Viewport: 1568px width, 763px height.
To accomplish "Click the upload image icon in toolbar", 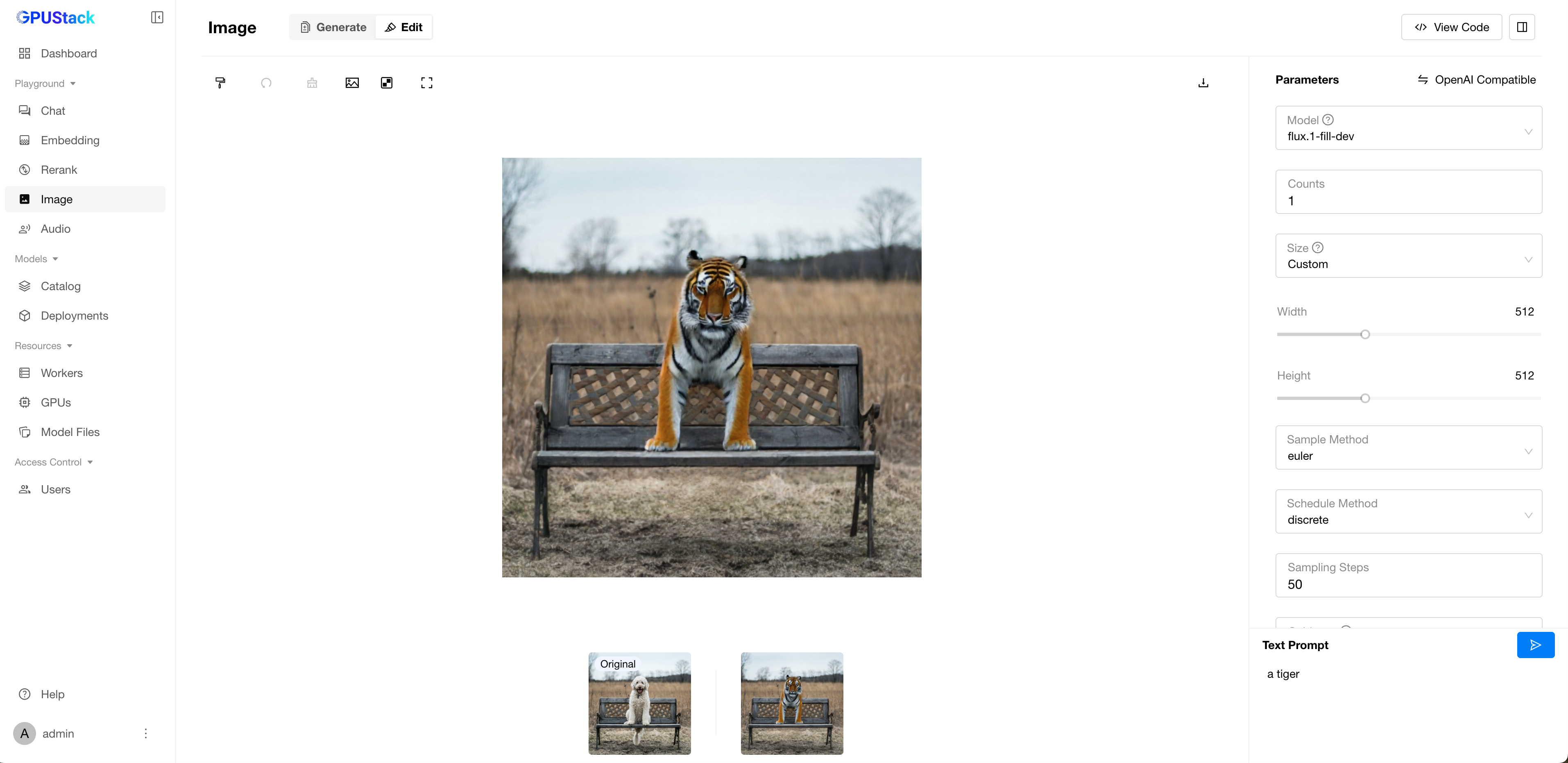I will tap(352, 83).
